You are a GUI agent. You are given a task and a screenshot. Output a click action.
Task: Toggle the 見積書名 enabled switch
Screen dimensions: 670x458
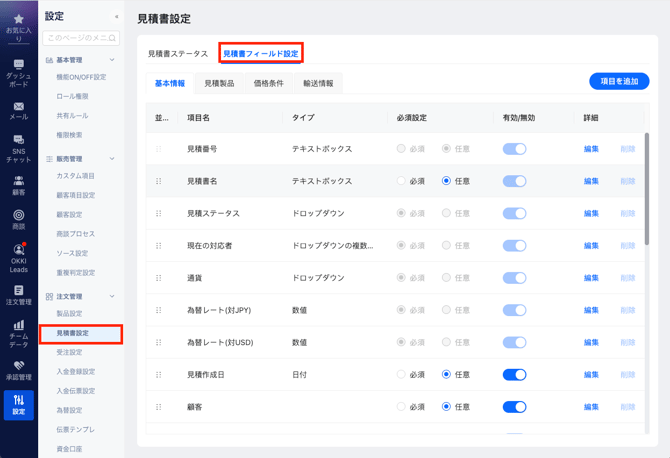coord(514,181)
